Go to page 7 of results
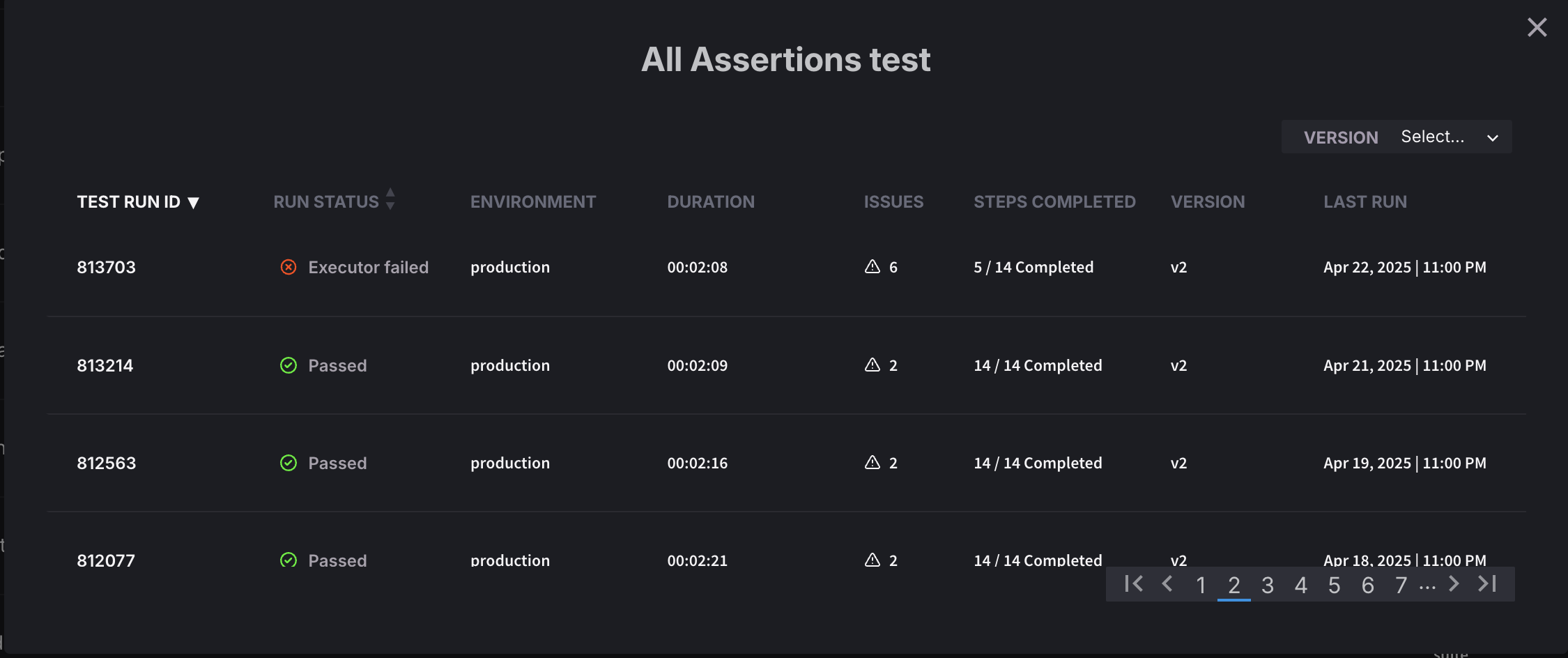Viewport: 1568px width, 658px height. (x=1401, y=586)
